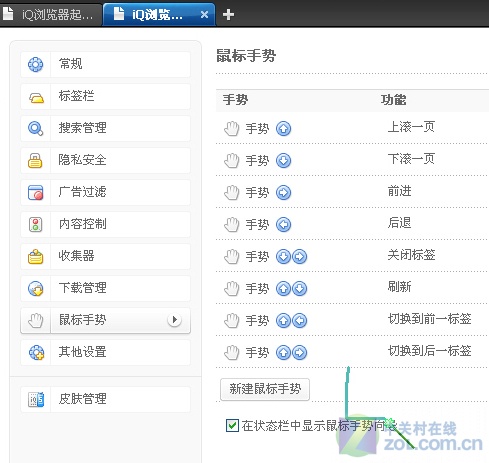489x463 pixels.
Task: Click the 新建鼠标手势 button
Action: pyautogui.click(x=265, y=389)
